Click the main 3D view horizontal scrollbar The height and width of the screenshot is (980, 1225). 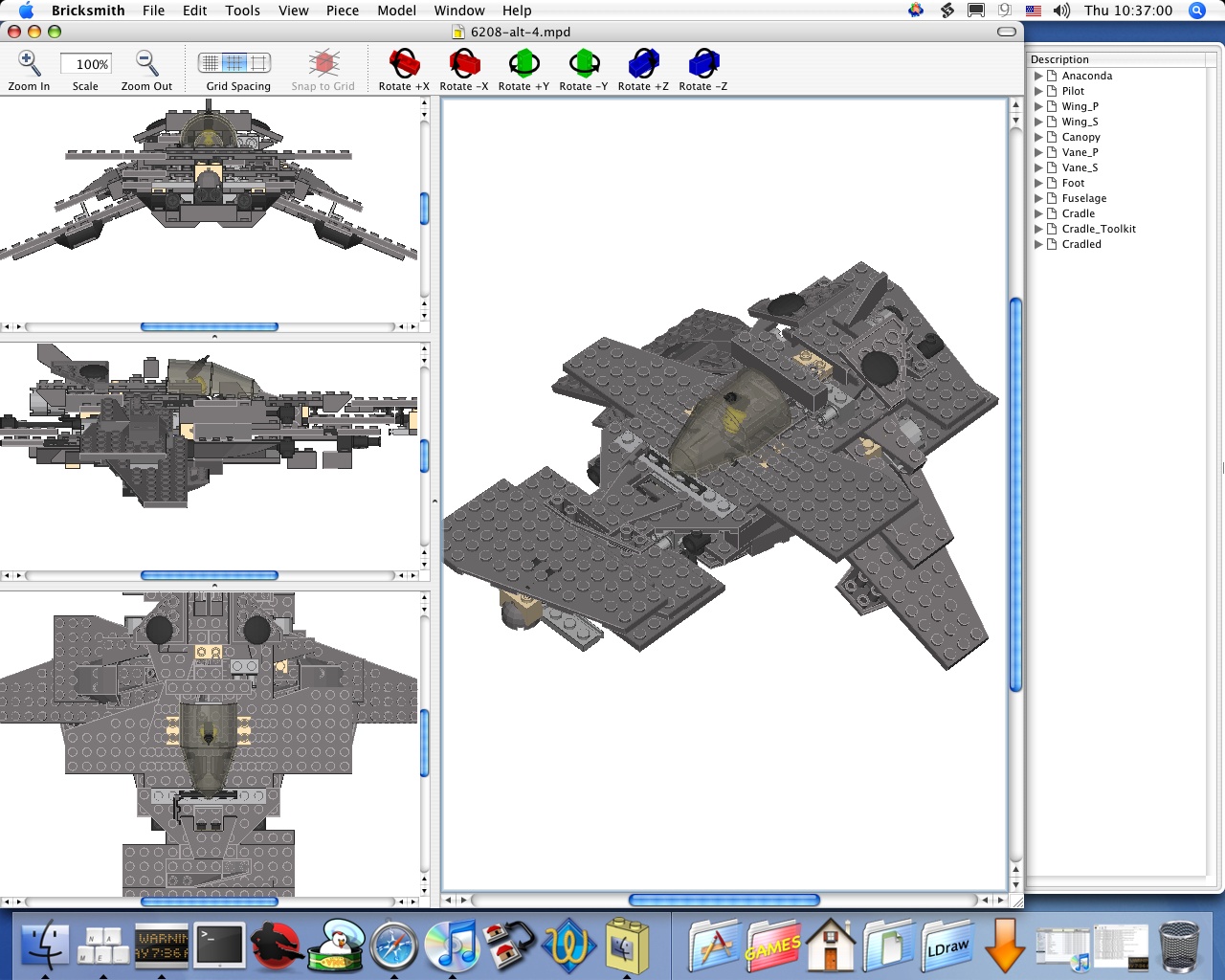pos(724,900)
